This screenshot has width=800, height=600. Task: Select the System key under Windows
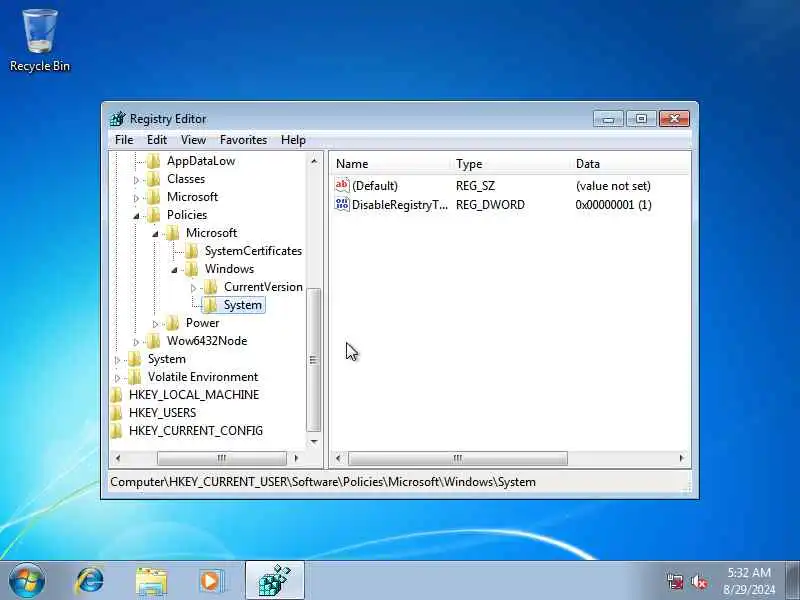(243, 305)
